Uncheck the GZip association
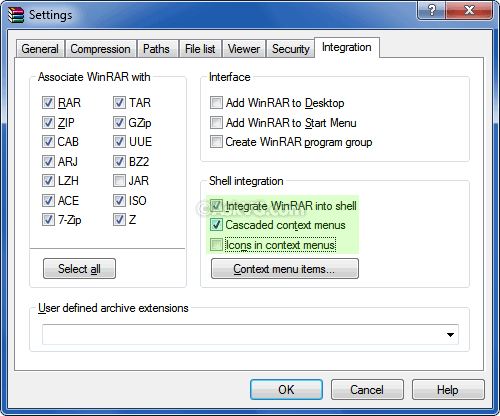This screenshot has width=500, height=416. click(x=119, y=122)
